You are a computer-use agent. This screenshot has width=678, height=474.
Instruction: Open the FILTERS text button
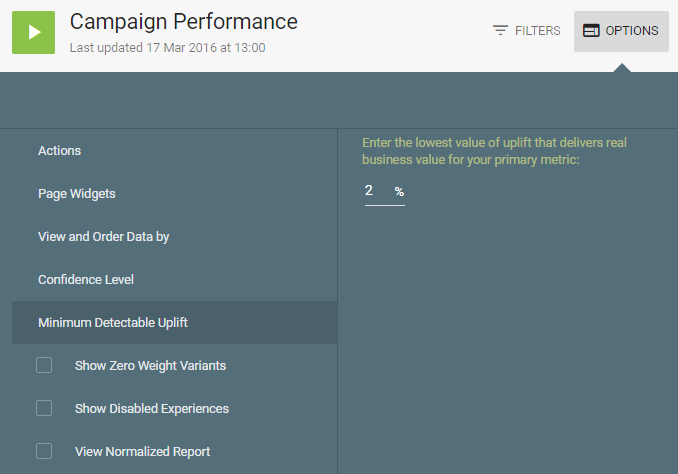(537, 31)
